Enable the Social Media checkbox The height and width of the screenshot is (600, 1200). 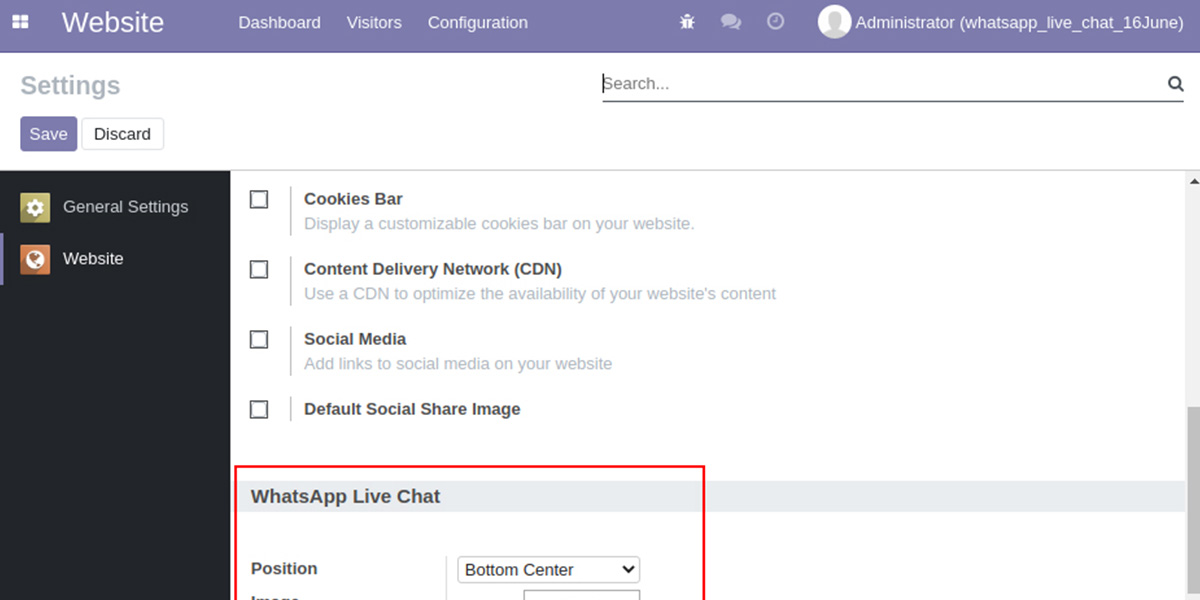point(259,339)
